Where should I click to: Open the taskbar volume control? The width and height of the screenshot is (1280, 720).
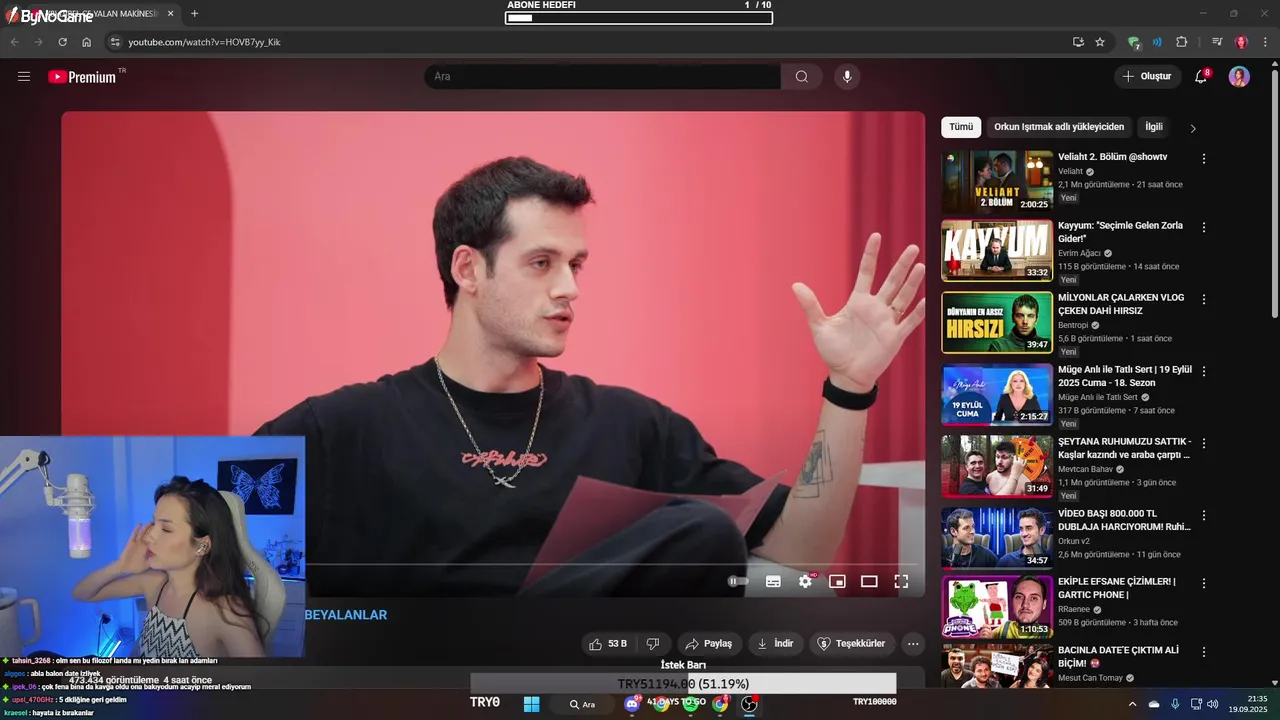pyautogui.click(x=1213, y=704)
